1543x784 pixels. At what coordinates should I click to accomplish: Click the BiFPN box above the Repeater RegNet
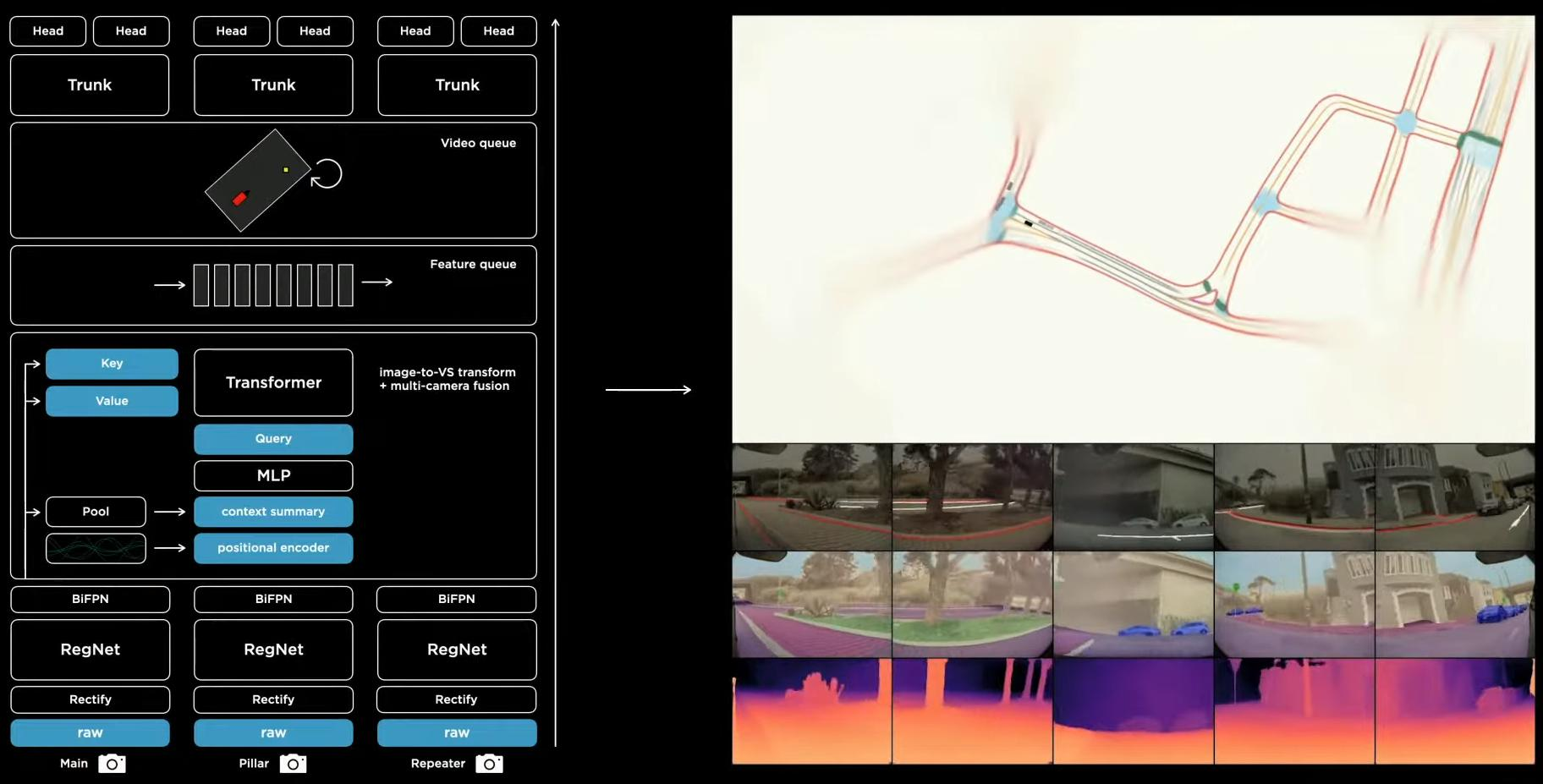tap(457, 599)
